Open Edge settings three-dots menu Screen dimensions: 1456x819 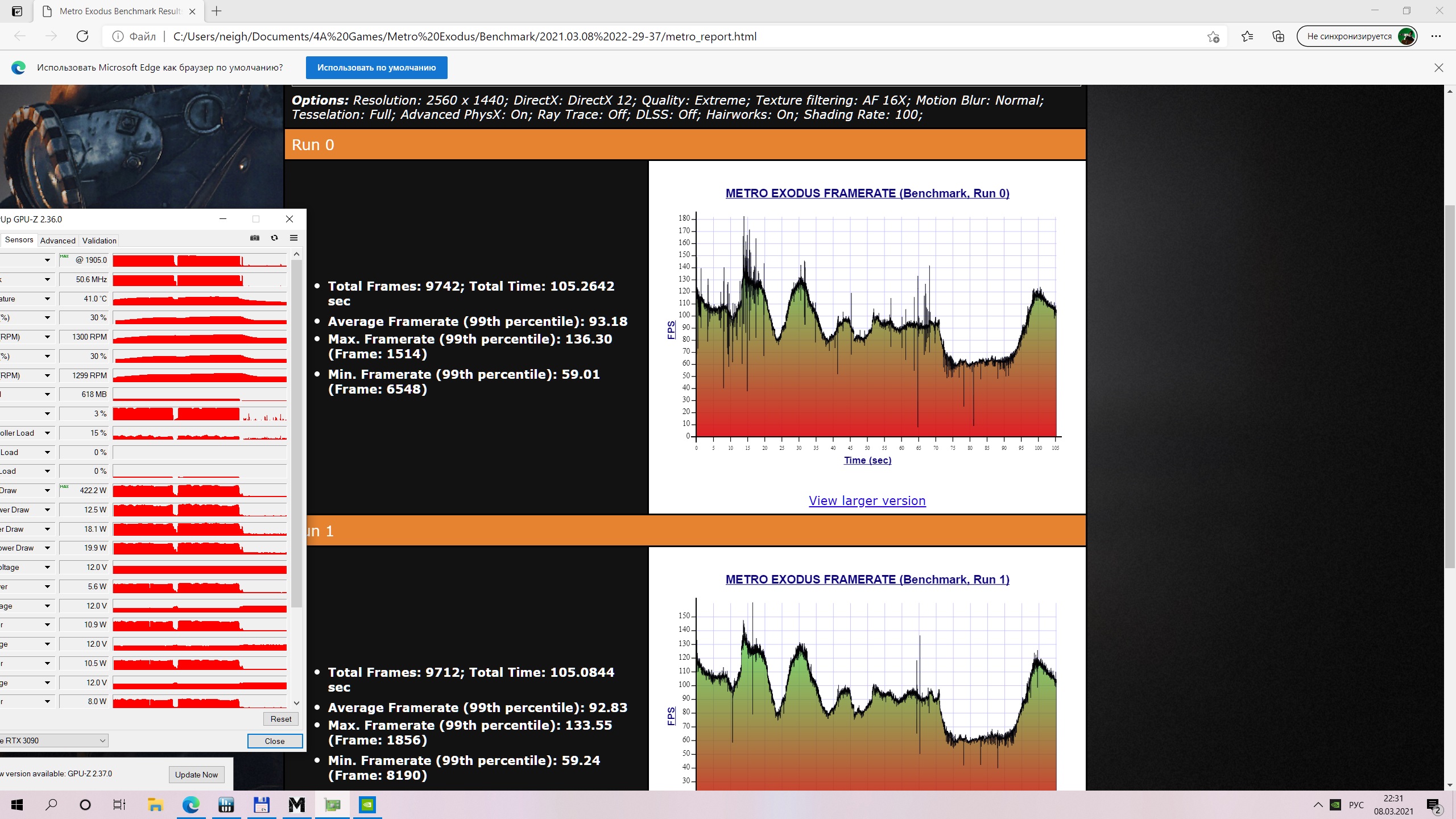click(1436, 36)
